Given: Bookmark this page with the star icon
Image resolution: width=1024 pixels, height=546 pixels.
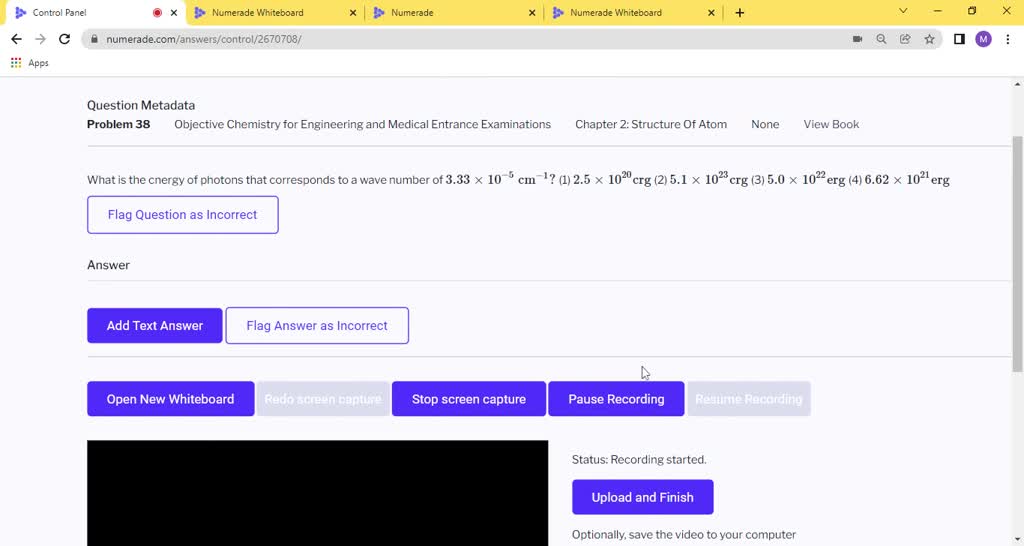Looking at the screenshot, I should [x=929, y=39].
